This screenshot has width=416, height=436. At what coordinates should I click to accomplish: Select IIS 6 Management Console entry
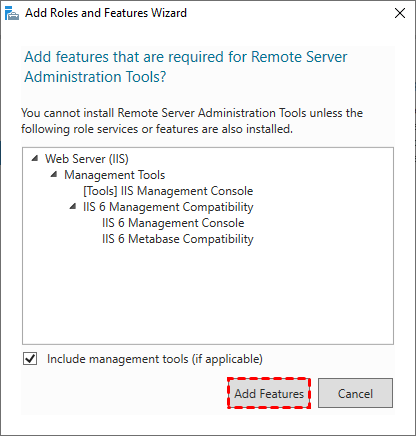point(173,223)
